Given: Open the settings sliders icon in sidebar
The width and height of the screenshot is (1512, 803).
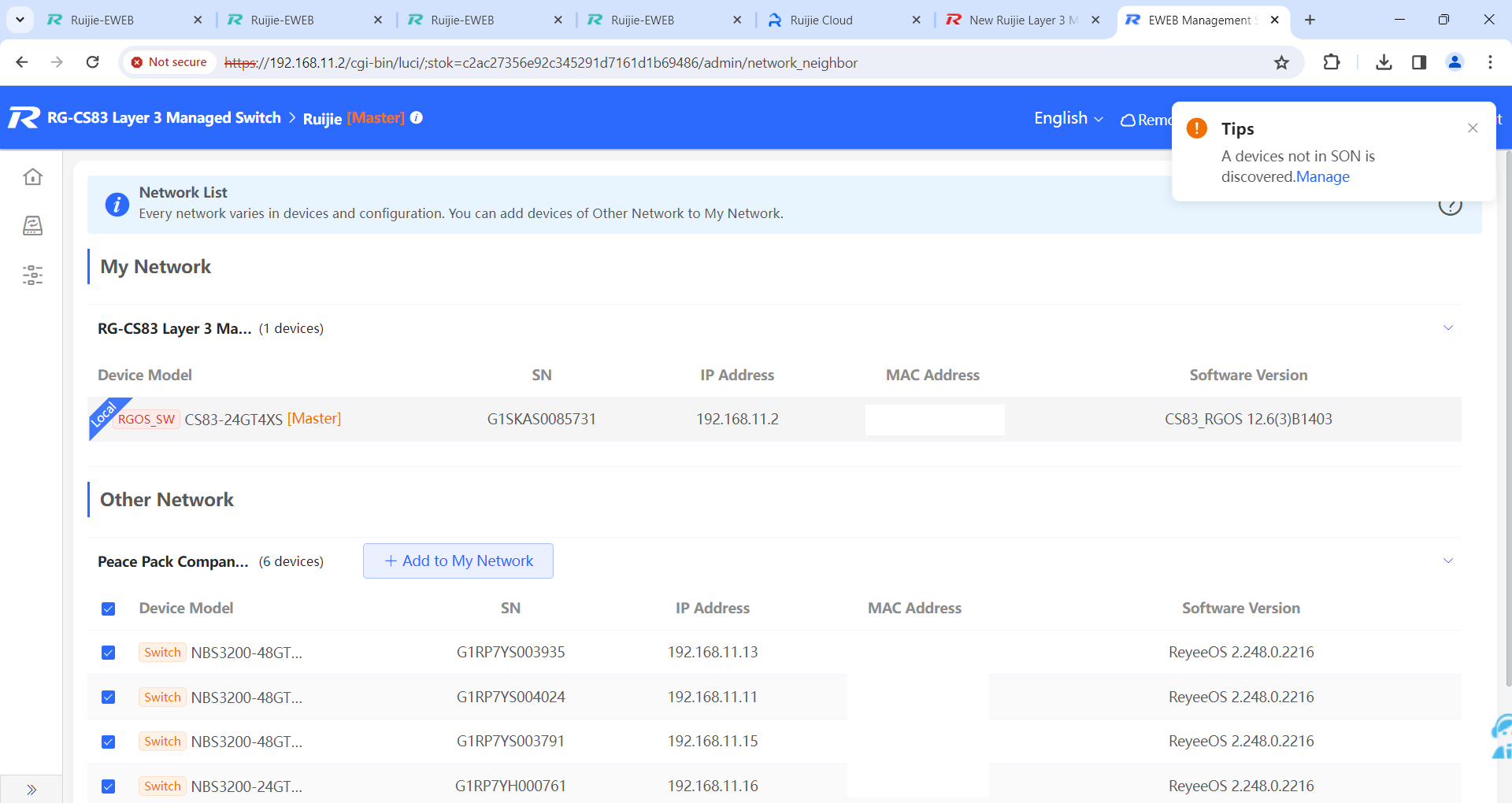Looking at the screenshot, I should click(32, 275).
